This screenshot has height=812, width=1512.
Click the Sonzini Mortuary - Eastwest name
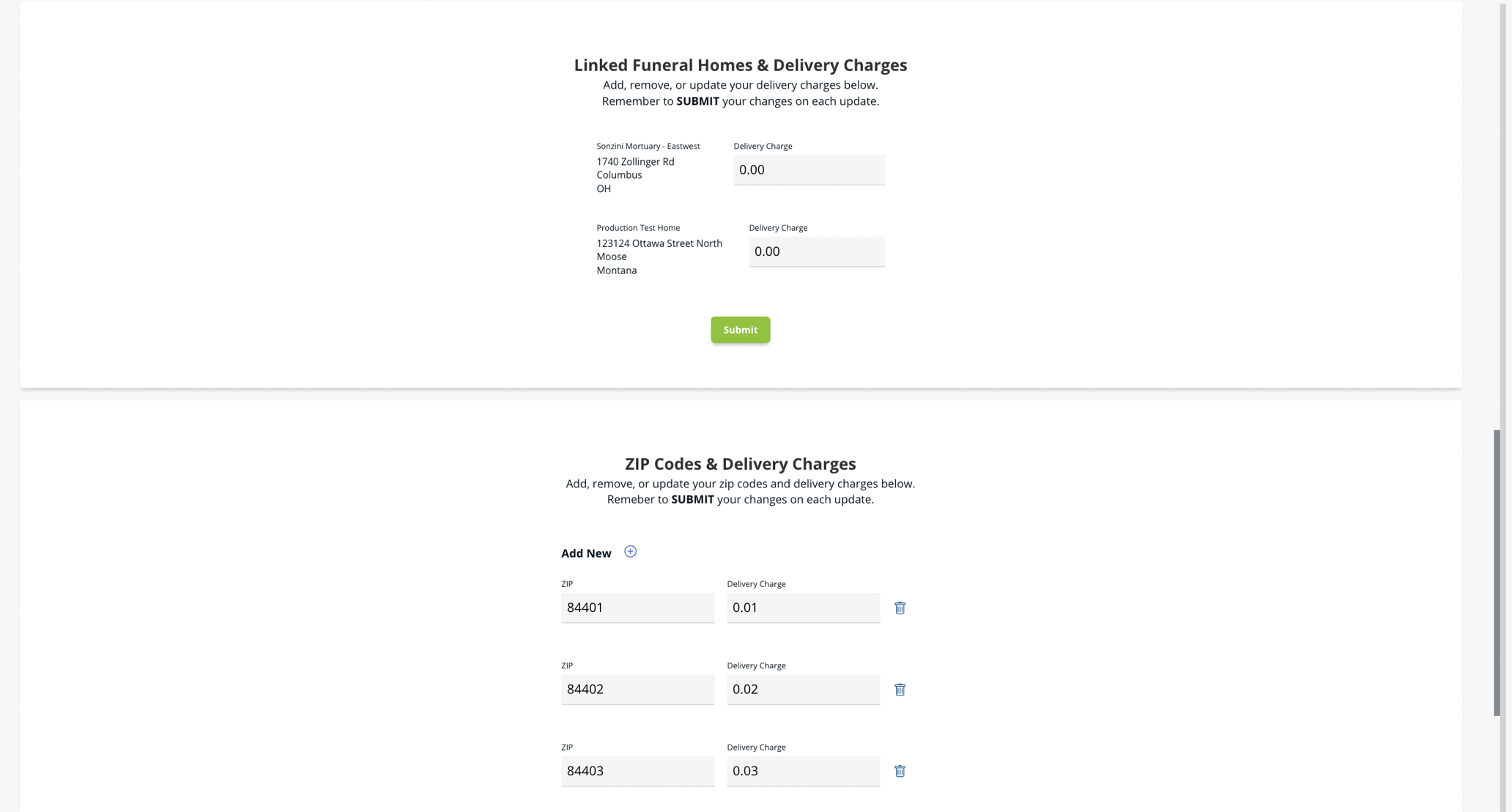[x=648, y=146]
